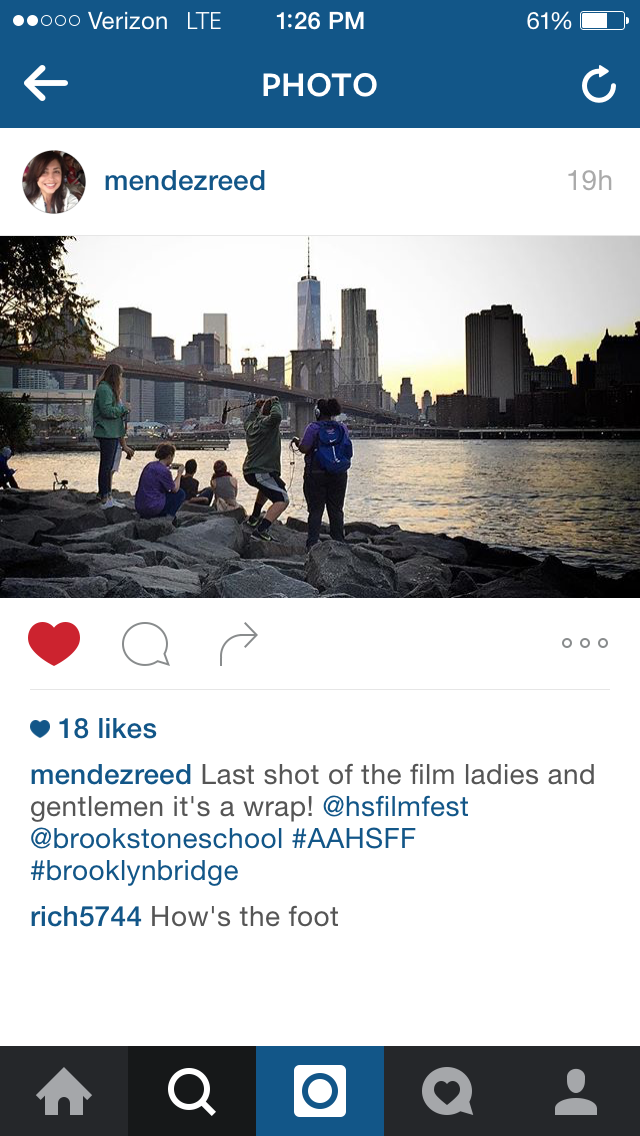This screenshot has height=1136, width=640.
Task: Go to Home tab
Action: point(64,1091)
